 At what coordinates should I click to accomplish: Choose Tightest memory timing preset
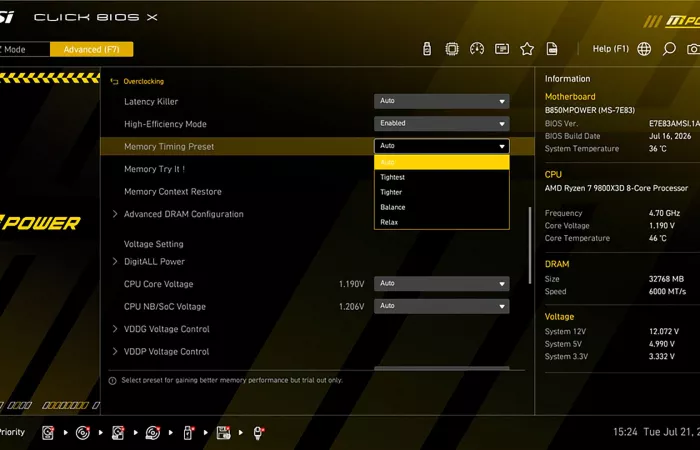coord(442,177)
